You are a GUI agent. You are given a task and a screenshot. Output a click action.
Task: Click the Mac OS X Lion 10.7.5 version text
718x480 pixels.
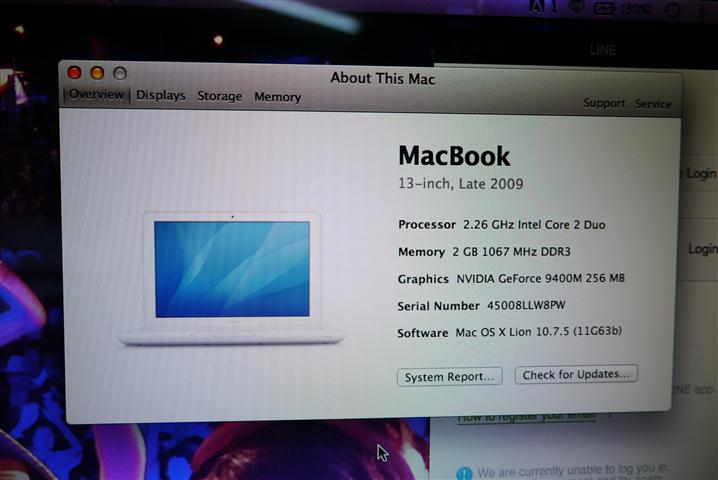538,332
